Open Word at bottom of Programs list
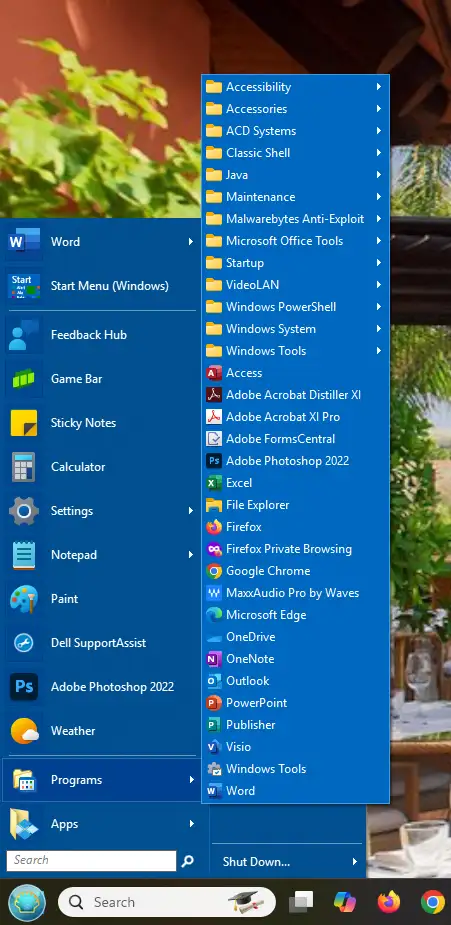Image resolution: width=451 pixels, height=925 pixels. (x=295, y=791)
